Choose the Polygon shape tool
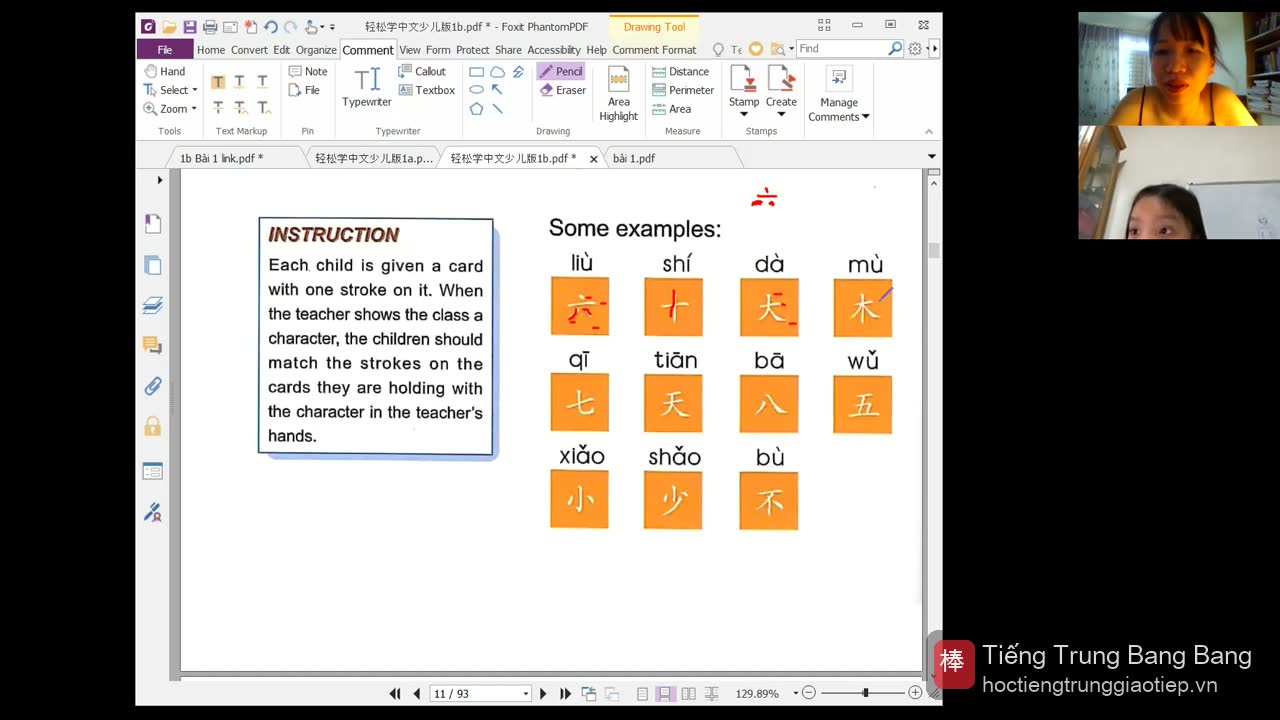Screen dimensions: 1280x720 [x=476, y=108]
